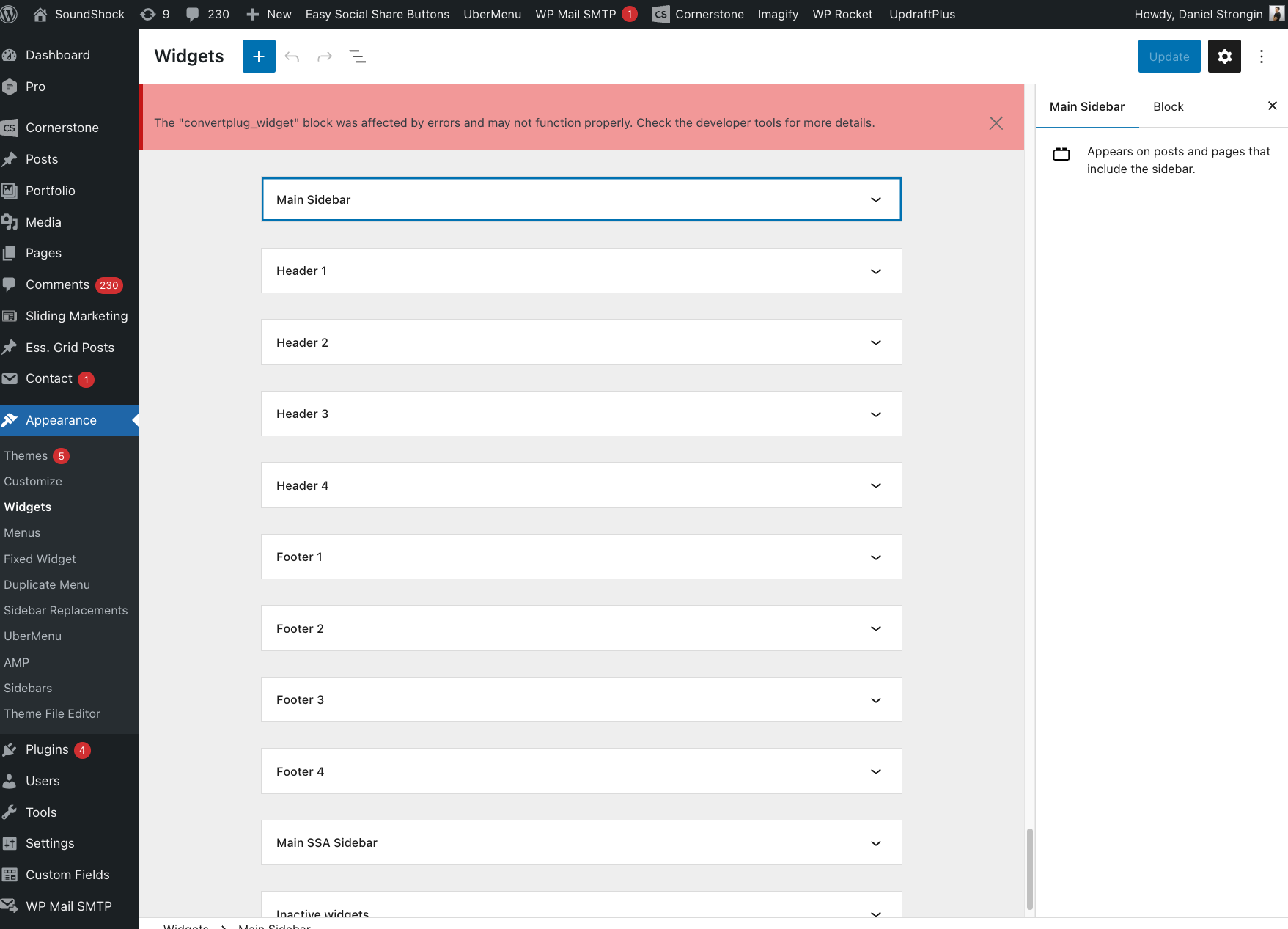Expand the Footer 2 widget area

click(x=875, y=628)
